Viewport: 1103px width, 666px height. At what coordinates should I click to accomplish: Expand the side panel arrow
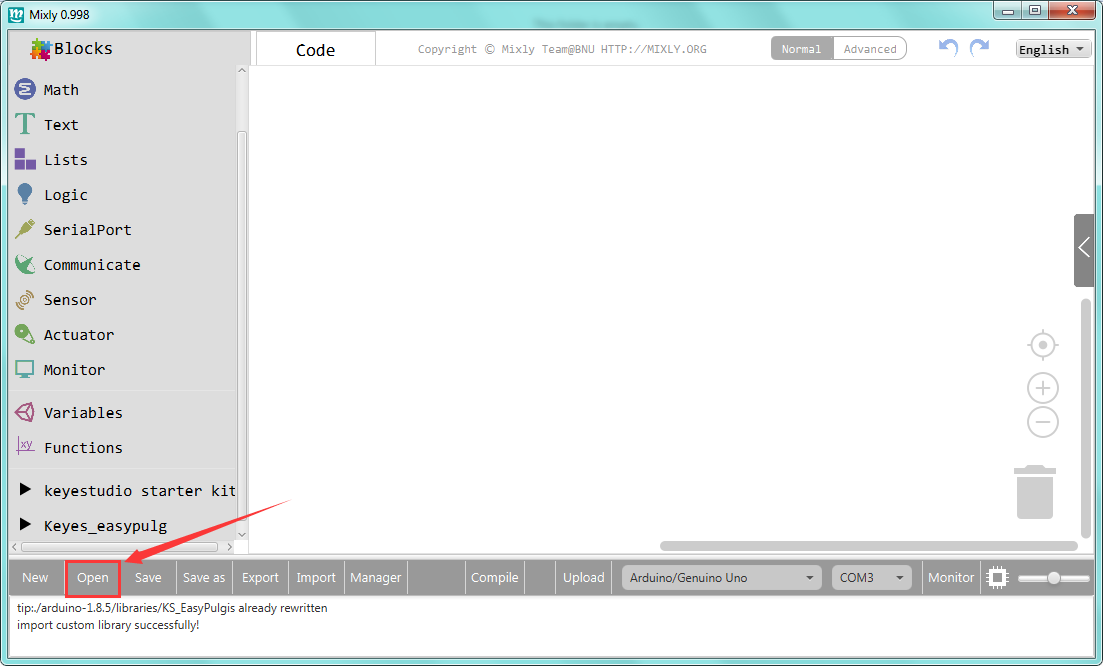pyautogui.click(x=1084, y=249)
